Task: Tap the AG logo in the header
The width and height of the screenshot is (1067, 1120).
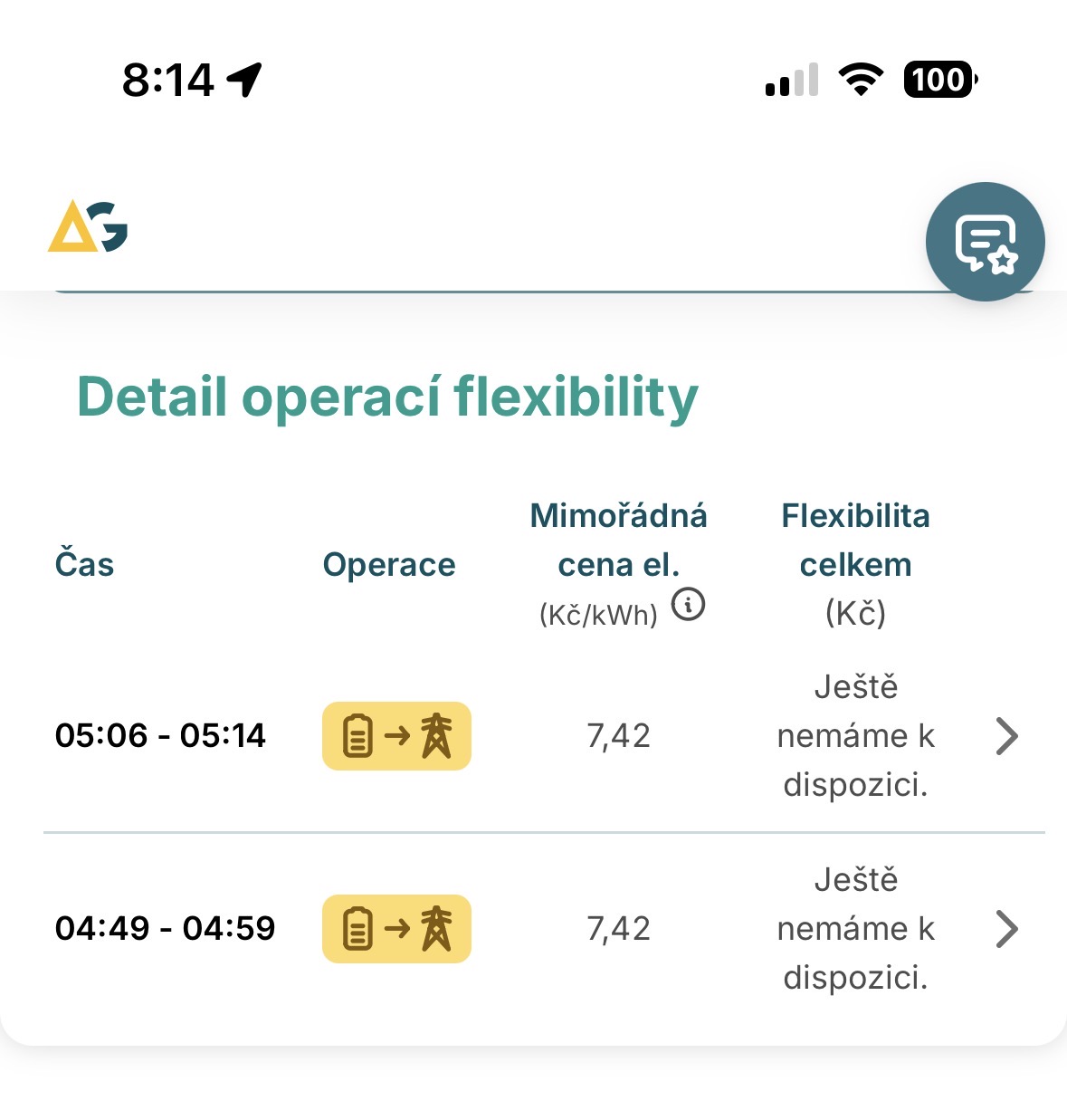Action: pyautogui.click(x=88, y=226)
